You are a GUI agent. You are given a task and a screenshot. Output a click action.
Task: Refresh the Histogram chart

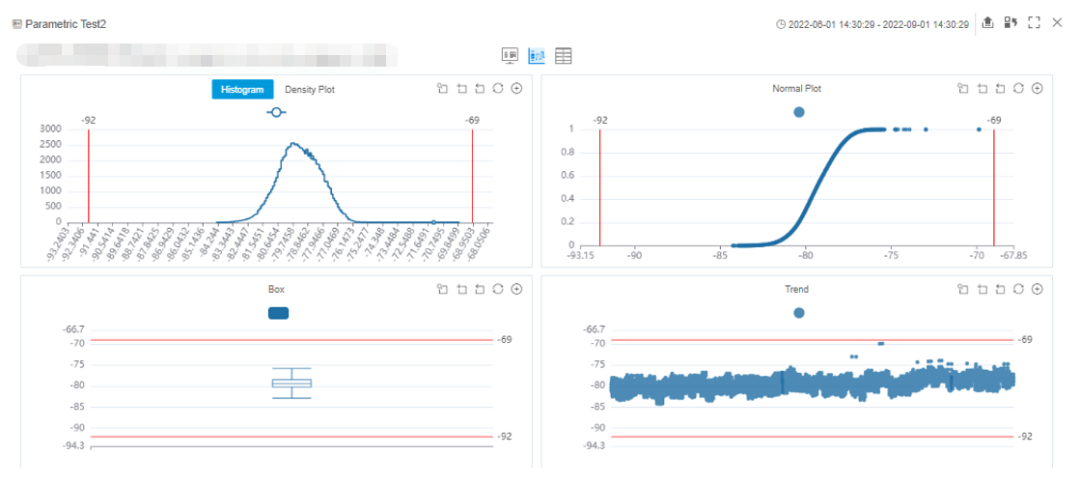498,89
